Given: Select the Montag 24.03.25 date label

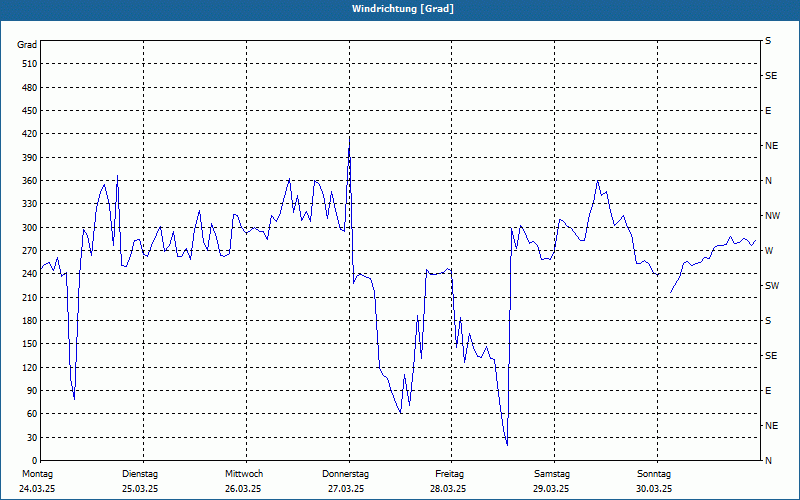Looking at the screenshot, I should click(x=37, y=481).
